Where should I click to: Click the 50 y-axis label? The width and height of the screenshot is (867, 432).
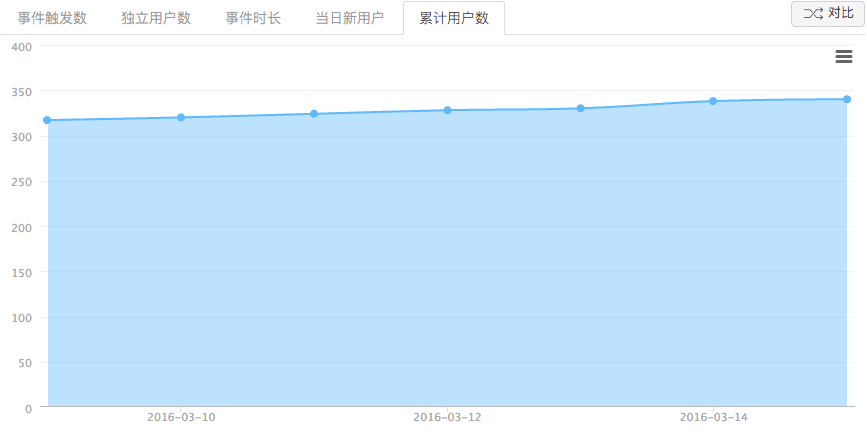pyautogui.click(x=25, y=363)
